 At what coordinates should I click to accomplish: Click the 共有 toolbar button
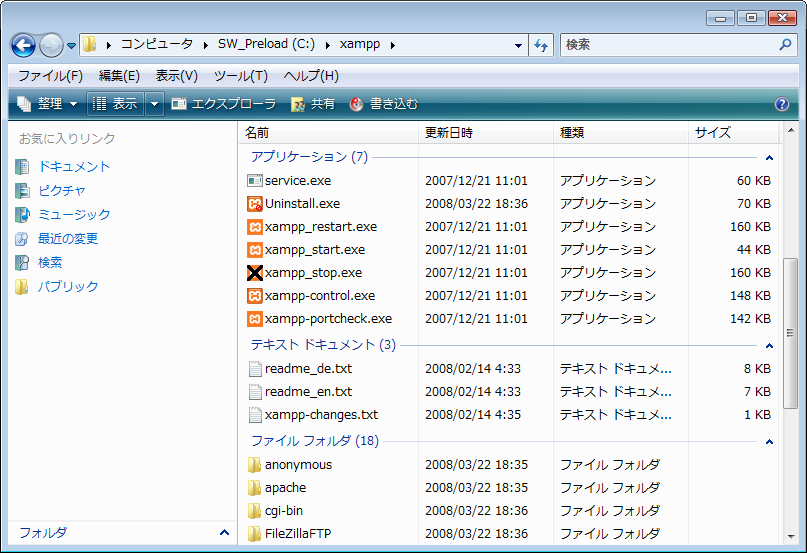[x=313, y=104]
